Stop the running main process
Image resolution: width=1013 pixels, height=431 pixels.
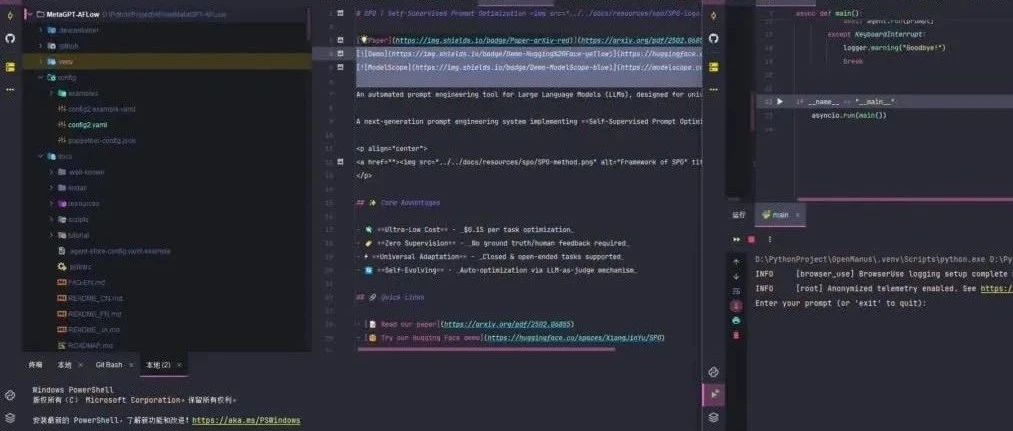click(x=751, y=240)
